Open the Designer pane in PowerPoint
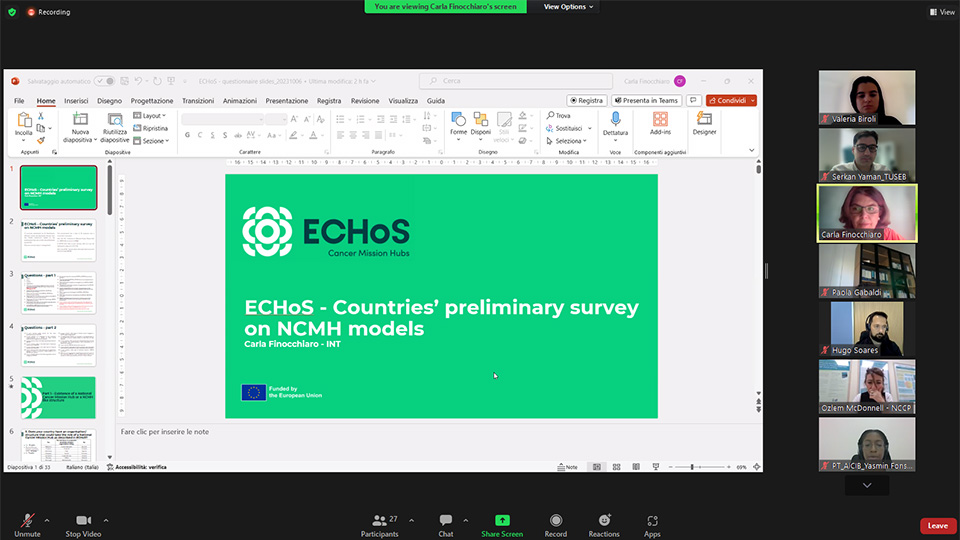This screenshot has width=960, height=540. (x=704, y=120)
